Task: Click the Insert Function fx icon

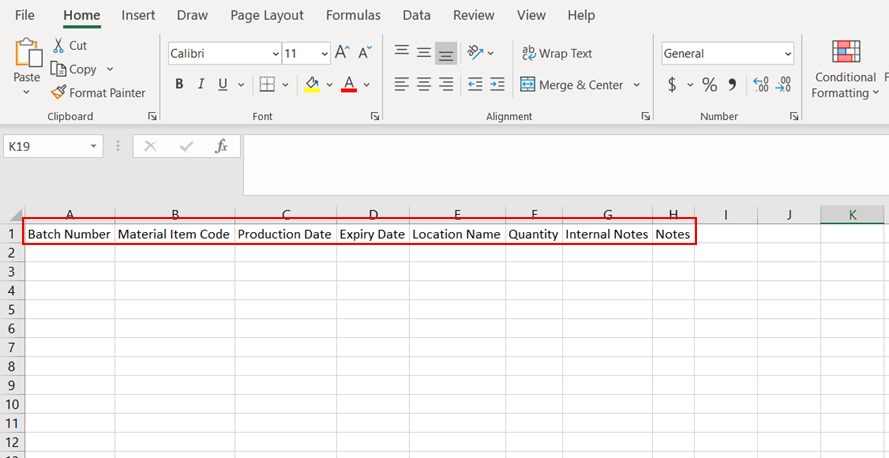Action: [222, 146]
